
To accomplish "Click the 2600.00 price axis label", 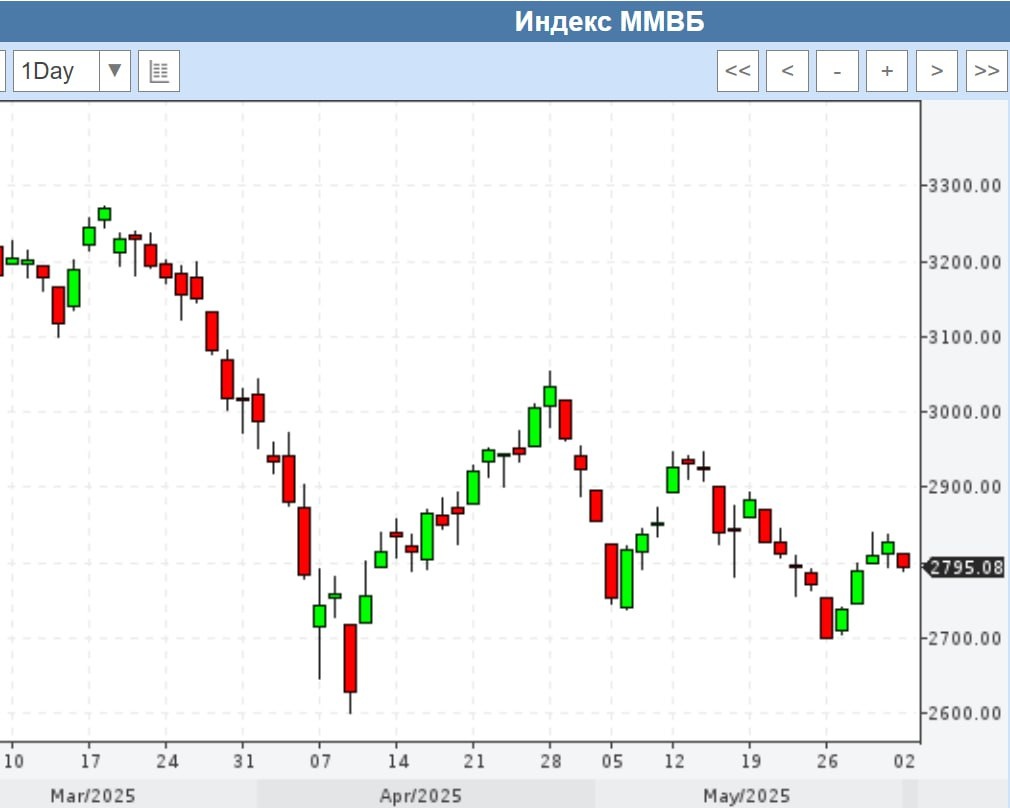I will (964, 713).
